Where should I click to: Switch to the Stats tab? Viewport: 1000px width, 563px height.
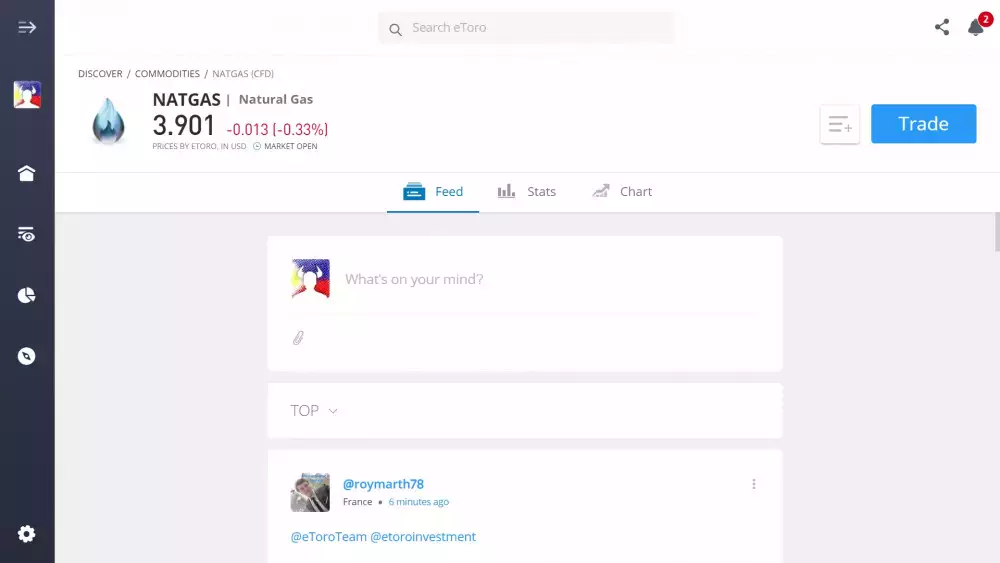click(x=527, y=191)
